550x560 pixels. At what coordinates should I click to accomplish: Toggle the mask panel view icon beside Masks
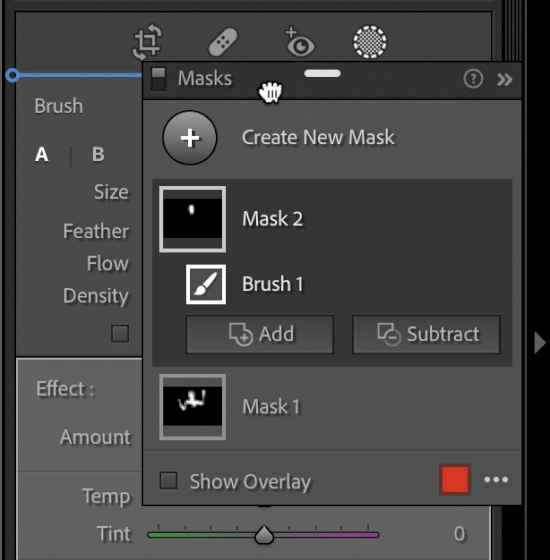pos(158,78)
